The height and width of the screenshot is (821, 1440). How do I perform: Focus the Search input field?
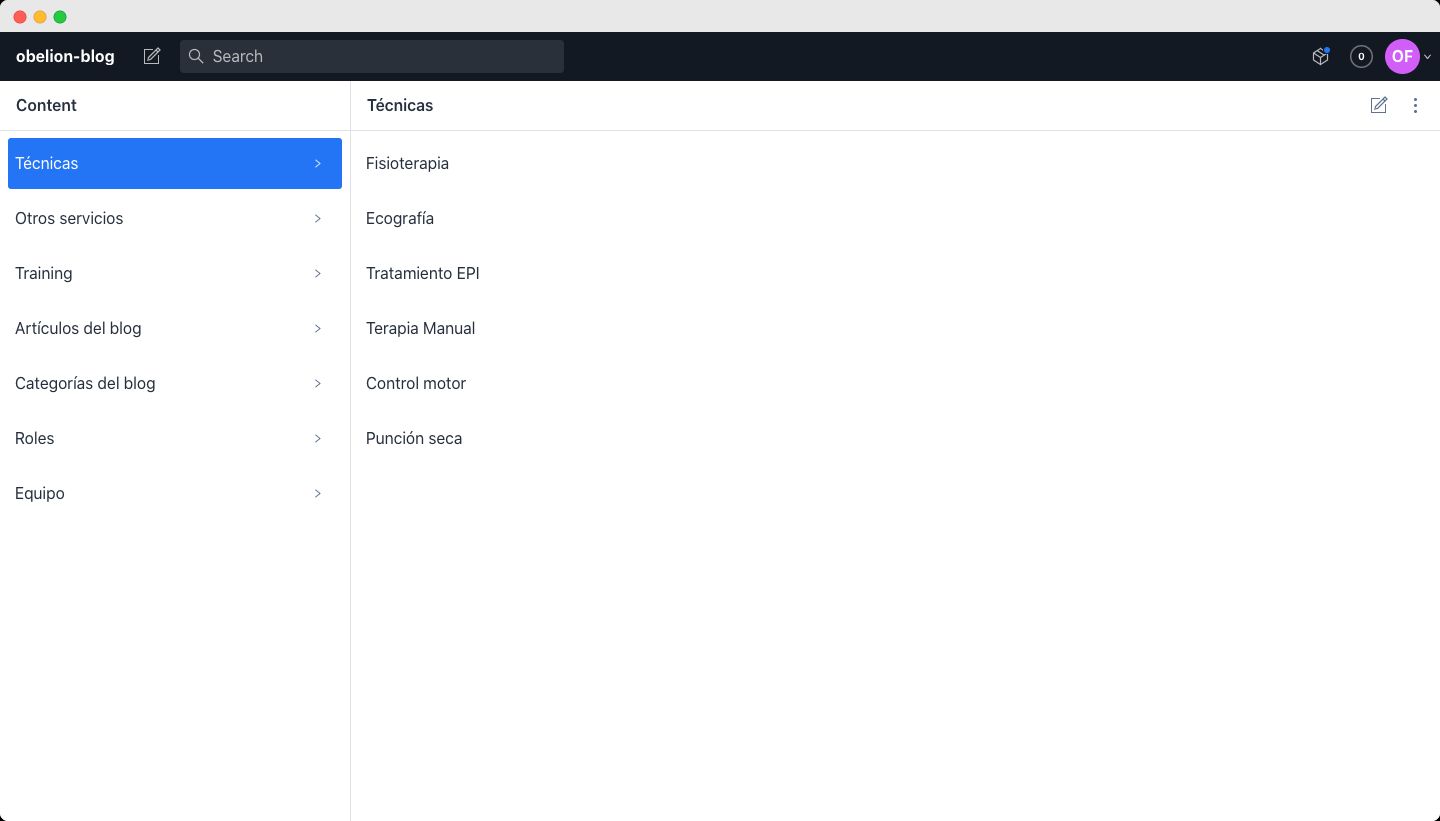coord(372,56)
